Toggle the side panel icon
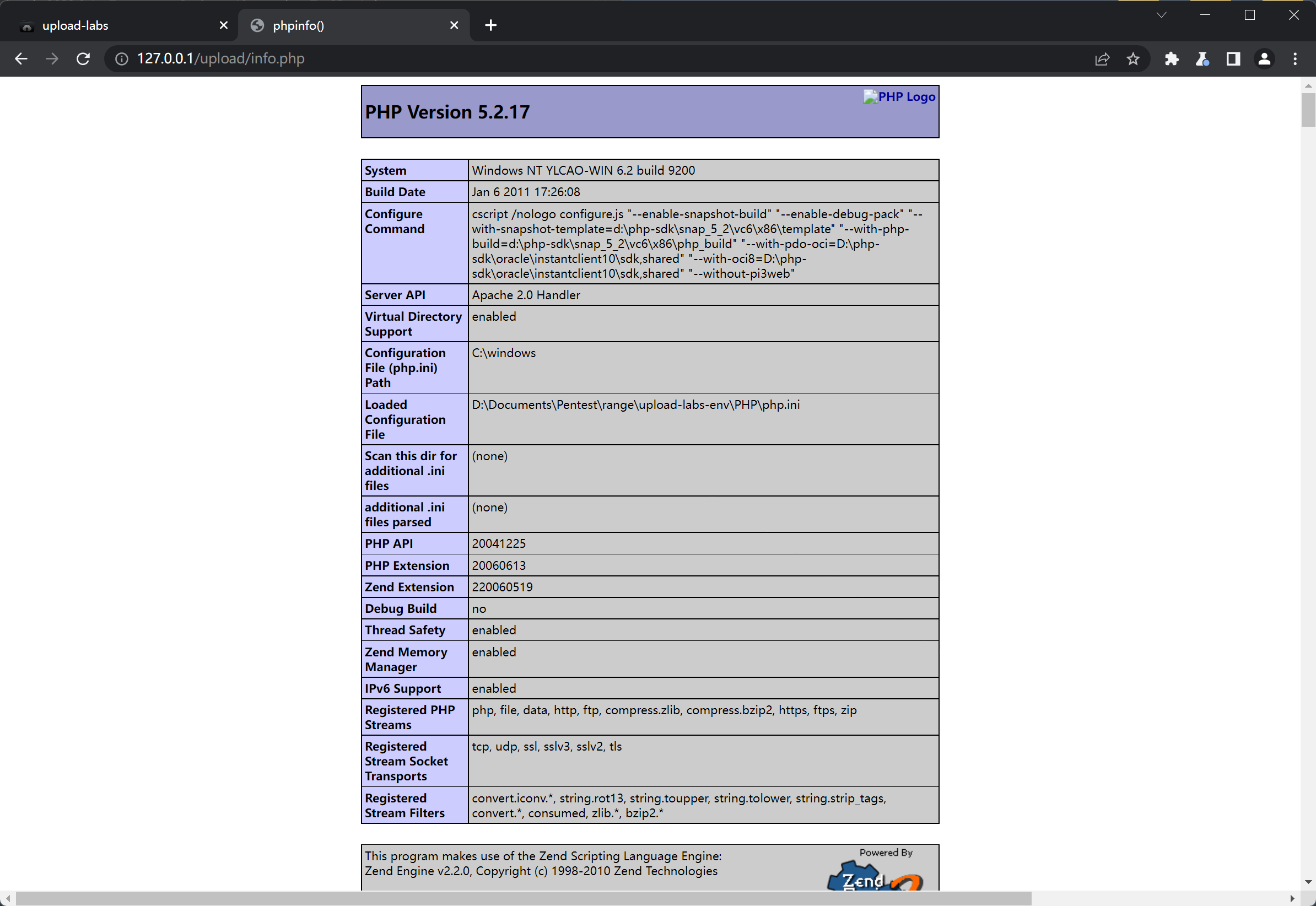The image size is (1316, 906). point(1233,58)
